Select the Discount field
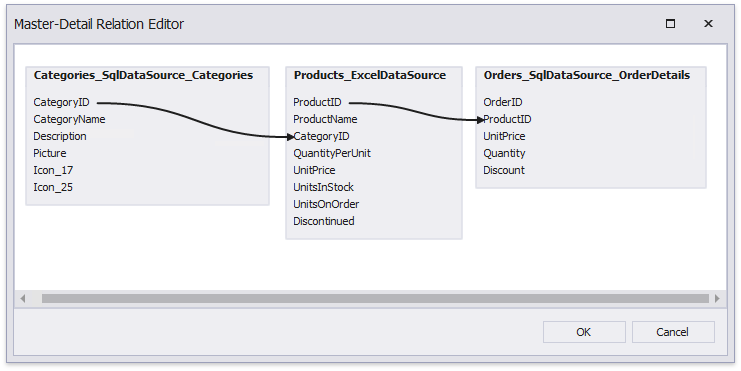Image resolution: width=741 pixels, height=371 pixels. click(x=504, y=171)
